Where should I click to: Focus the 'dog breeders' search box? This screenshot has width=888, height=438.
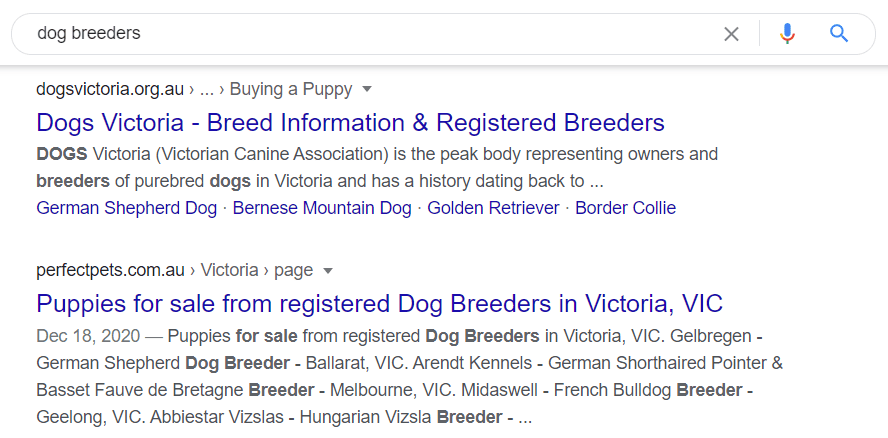pos(370,34)
